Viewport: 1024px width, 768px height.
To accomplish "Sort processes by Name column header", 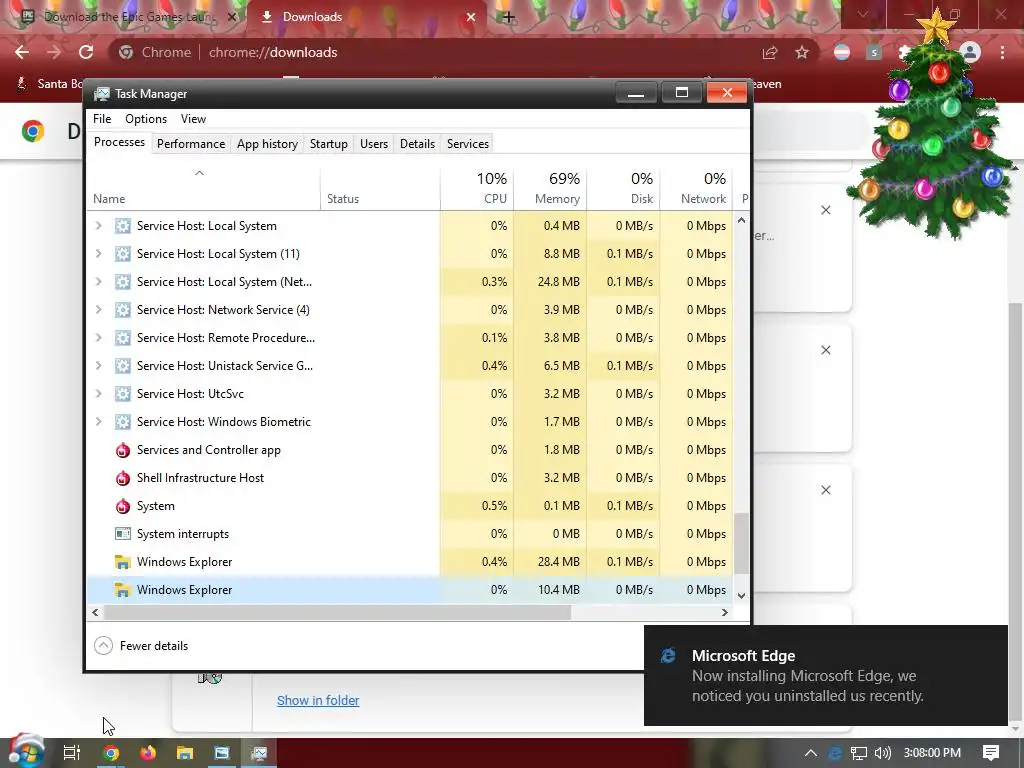I will coord(203,188).
